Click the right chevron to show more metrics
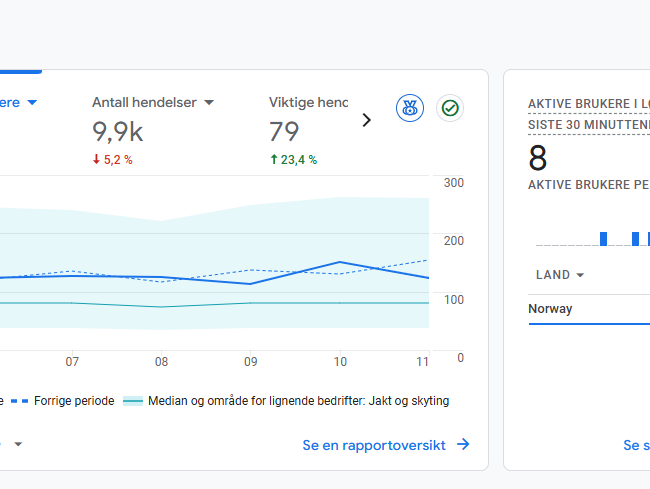Image resolution: width=650 pixels, height=489 pixels. click(366, 120)
